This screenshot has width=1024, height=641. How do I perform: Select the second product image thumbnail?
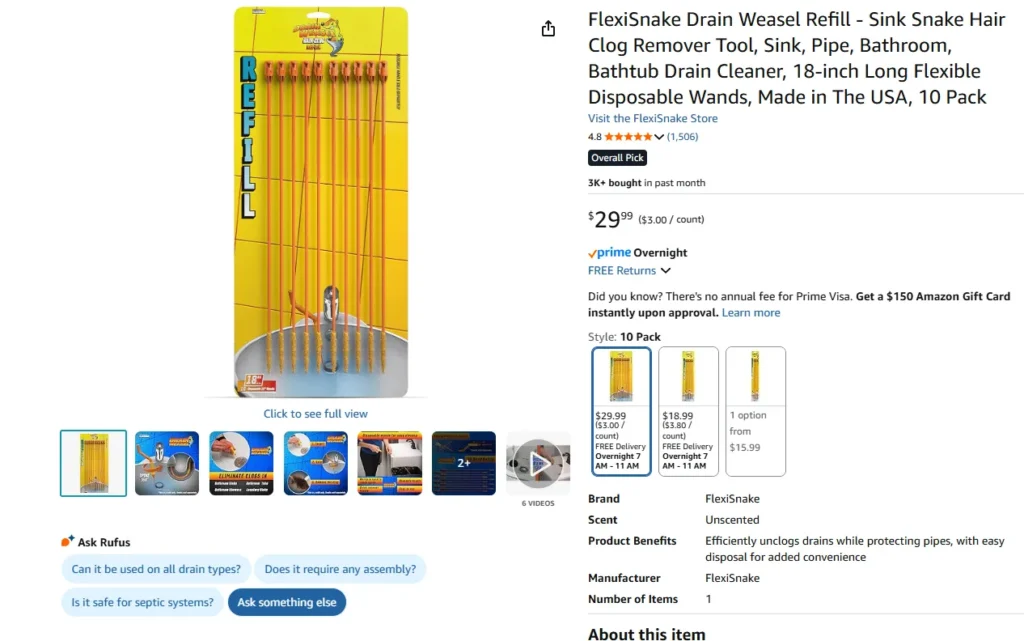(x=166, y=463)
